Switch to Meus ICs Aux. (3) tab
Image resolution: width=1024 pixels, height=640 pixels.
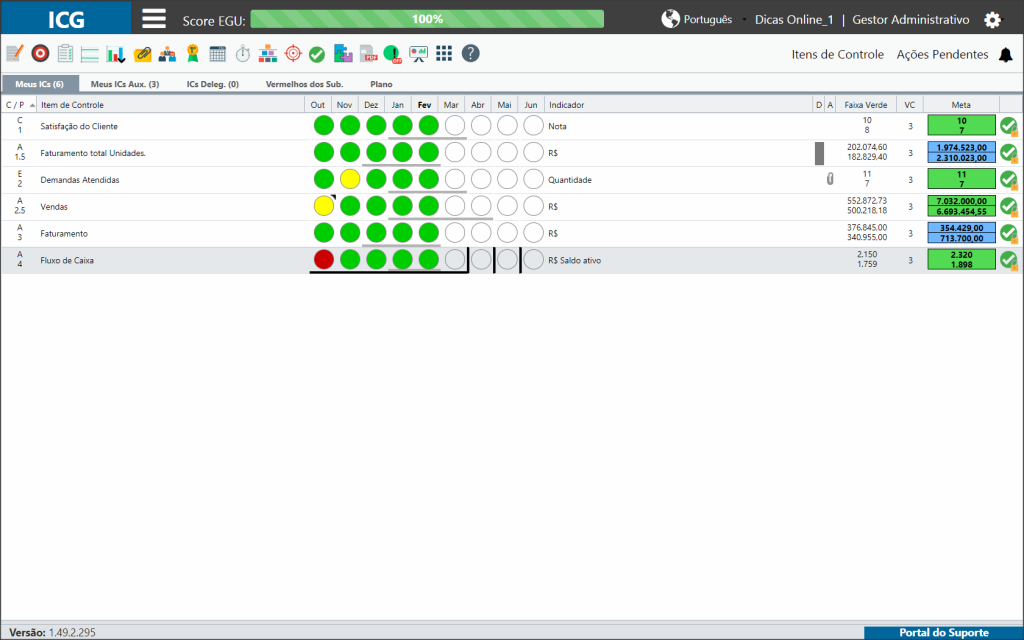click(125, 84)
